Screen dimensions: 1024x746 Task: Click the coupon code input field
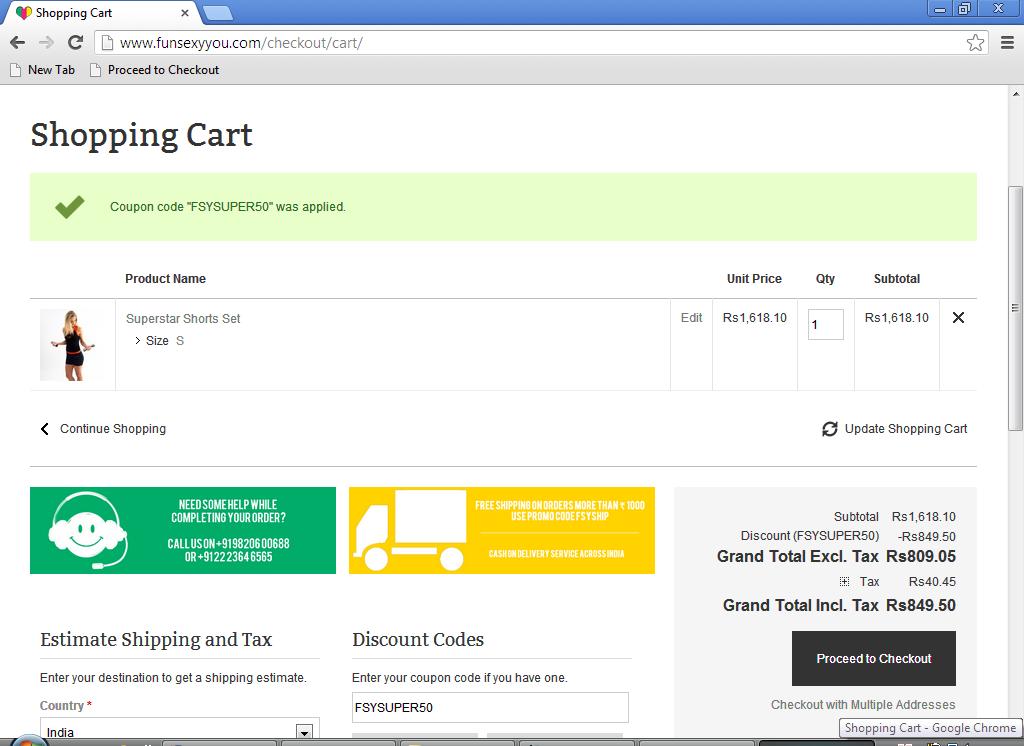tap(490, 707)
